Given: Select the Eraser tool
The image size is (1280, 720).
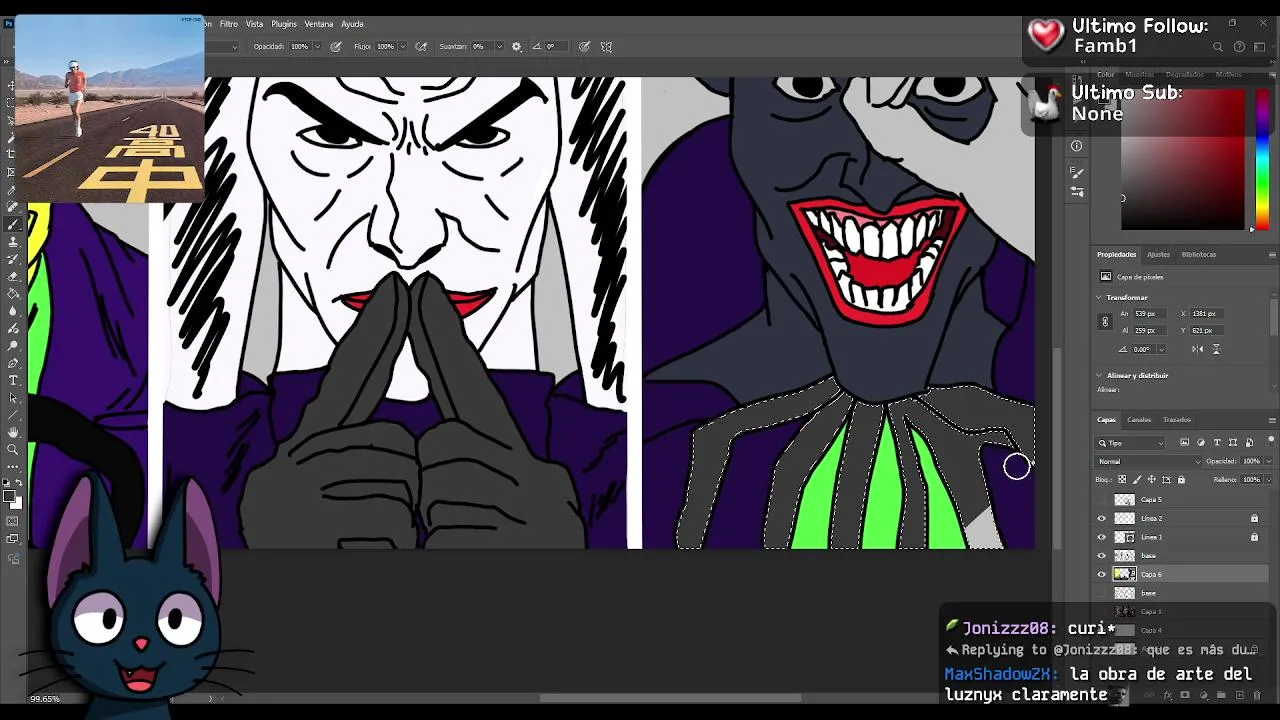Looking at the screenshot, I should pyautogui.click(x=12, y=276).
